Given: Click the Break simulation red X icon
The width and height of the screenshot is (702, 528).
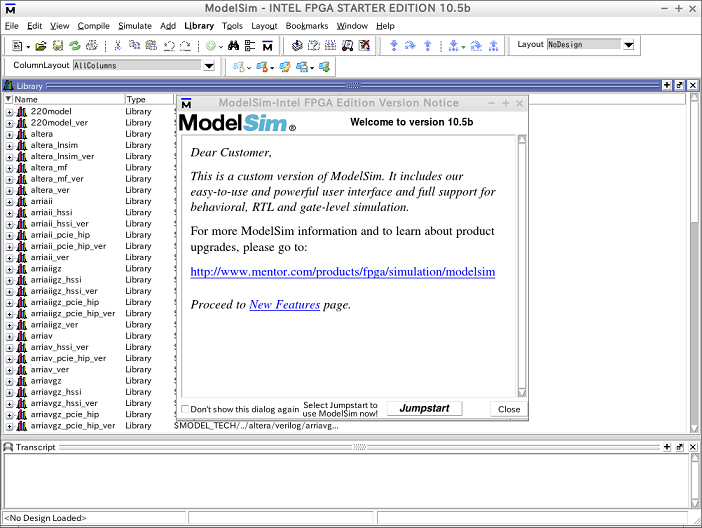Looking at the screenshot, I should point(365,46).
